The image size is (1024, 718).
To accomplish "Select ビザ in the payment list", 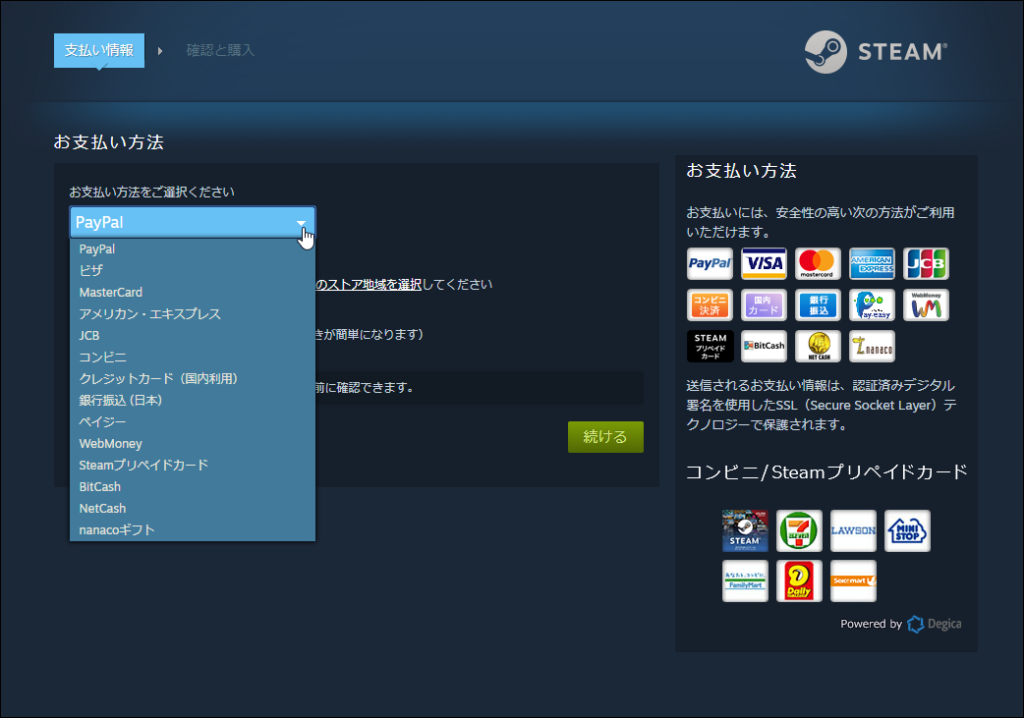I will 193,270.
